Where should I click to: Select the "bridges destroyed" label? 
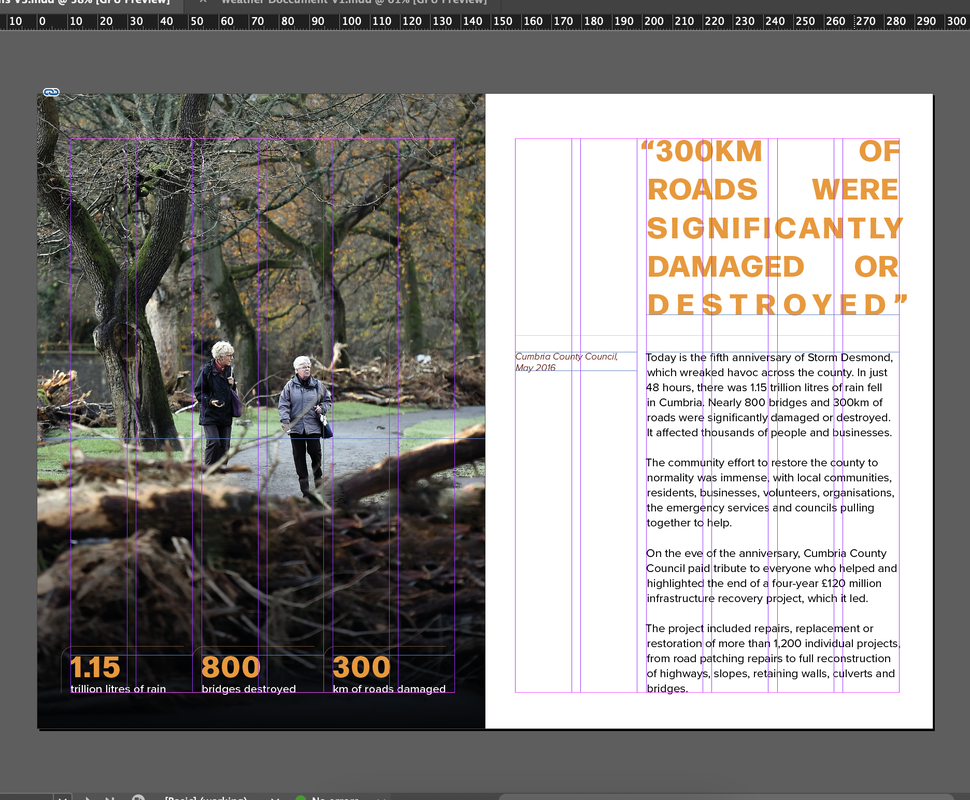point(249,689)
